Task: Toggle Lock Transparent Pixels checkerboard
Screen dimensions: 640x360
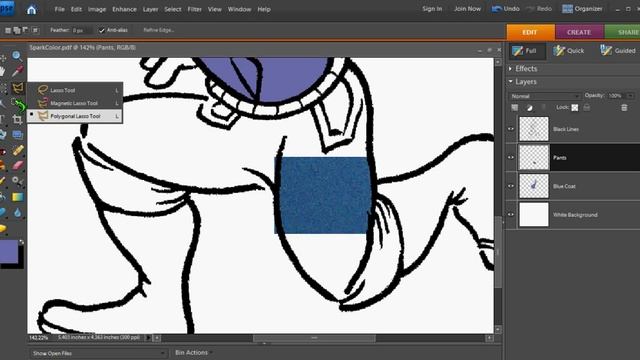Action: 575,108
